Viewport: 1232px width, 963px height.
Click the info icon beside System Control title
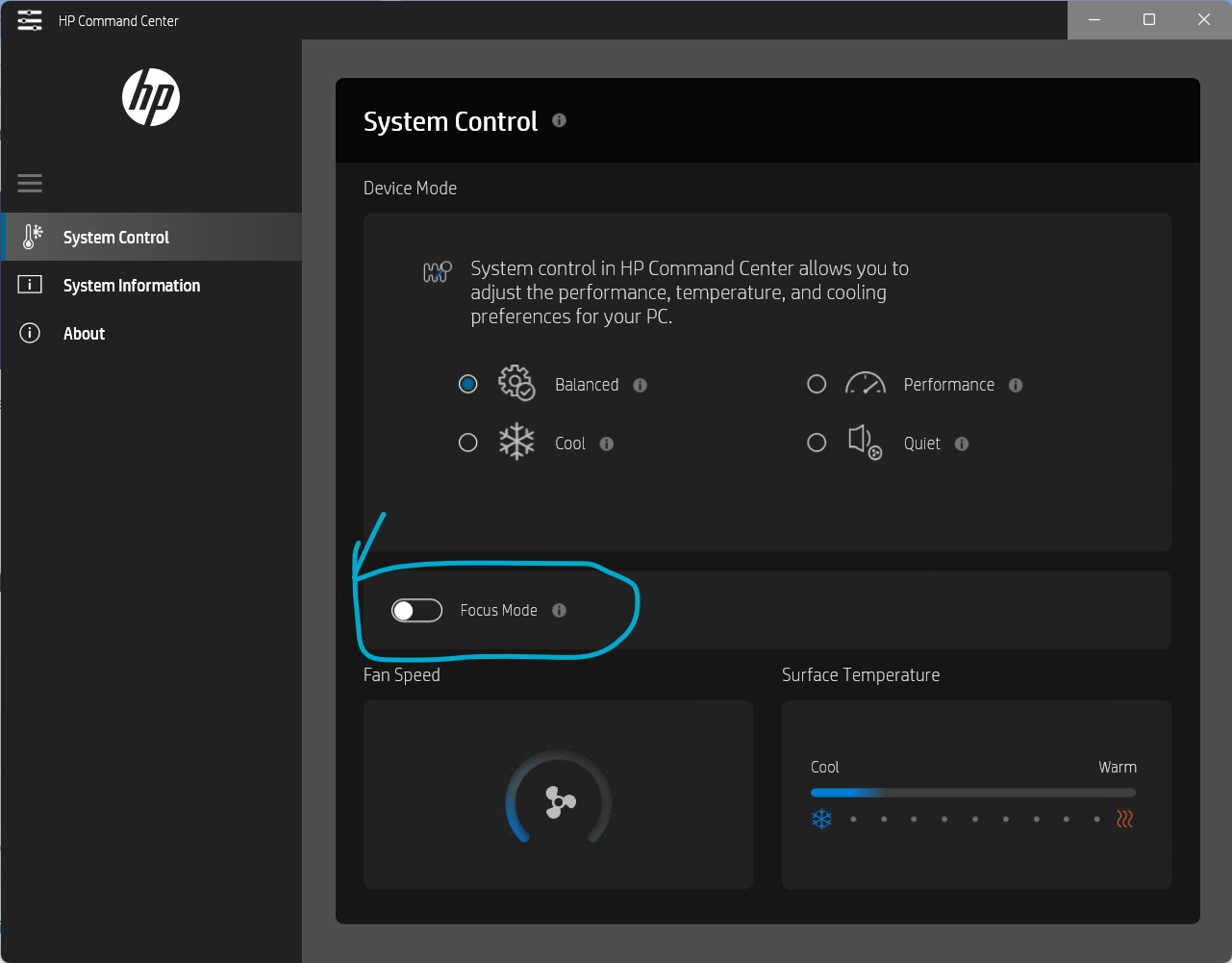coord(560,121)
